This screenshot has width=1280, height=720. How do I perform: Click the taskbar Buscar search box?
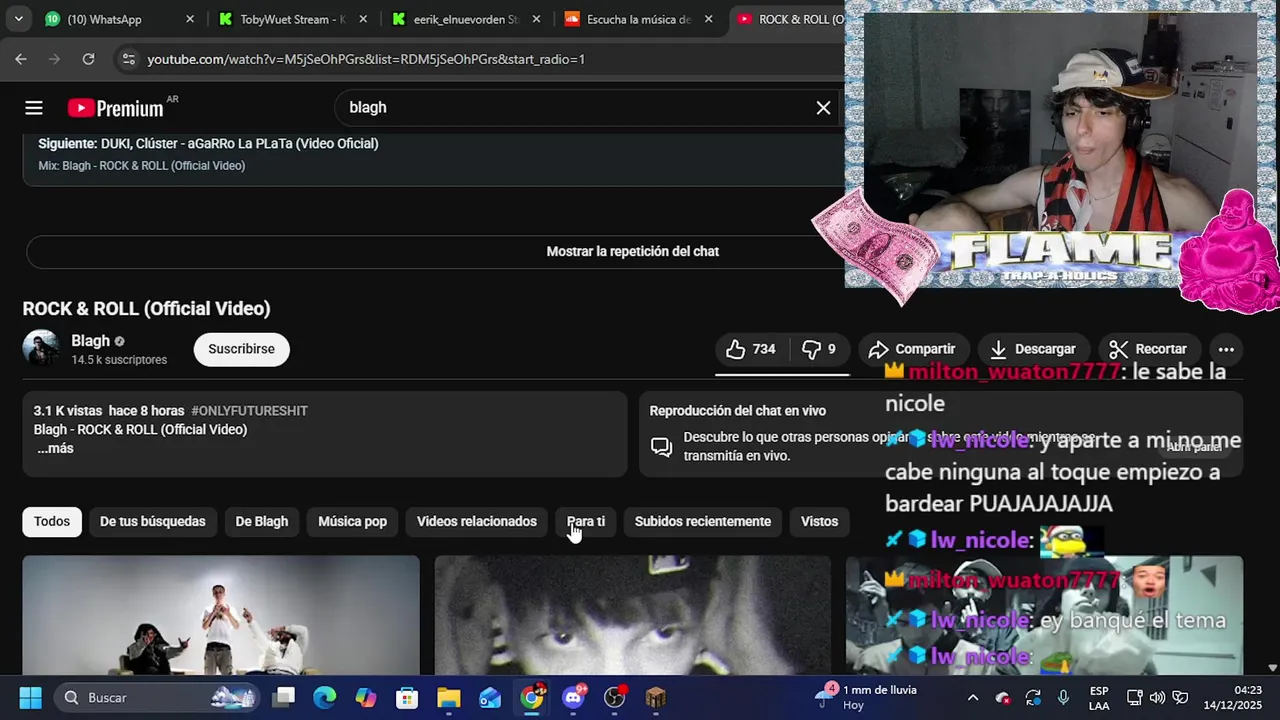click(155, 697)
